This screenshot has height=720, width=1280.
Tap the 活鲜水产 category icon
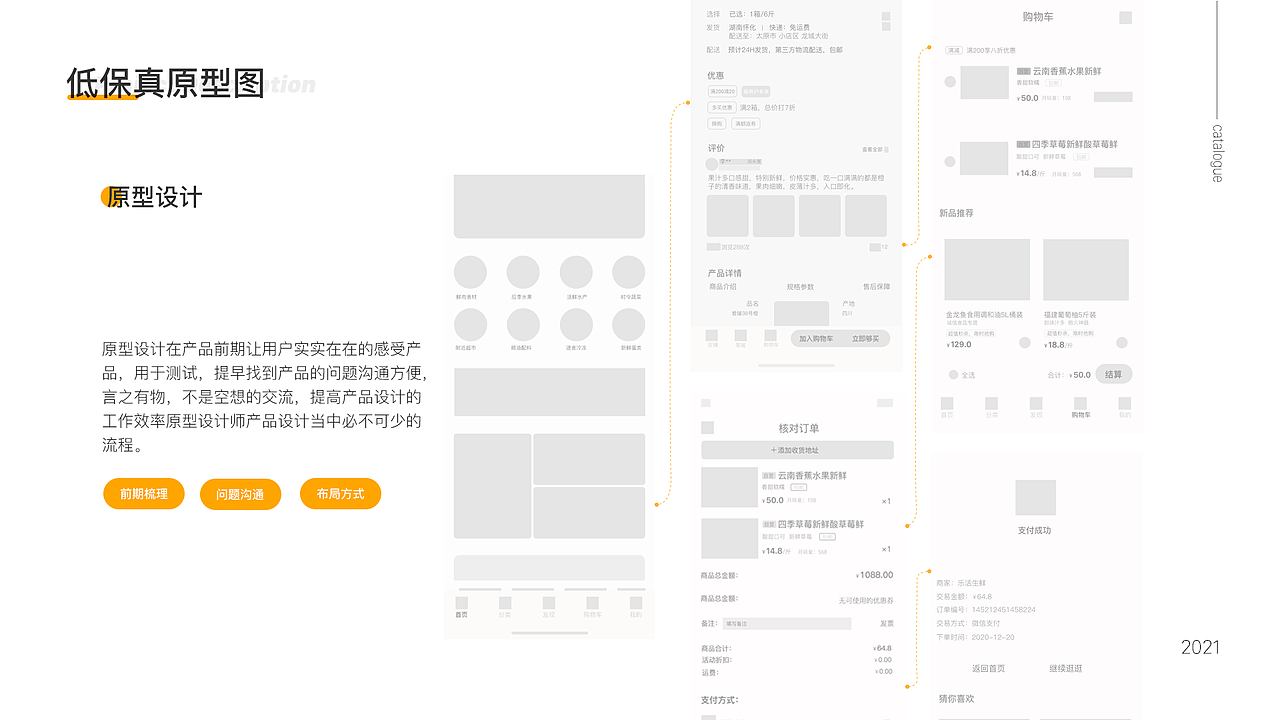[x=576, y=271]
